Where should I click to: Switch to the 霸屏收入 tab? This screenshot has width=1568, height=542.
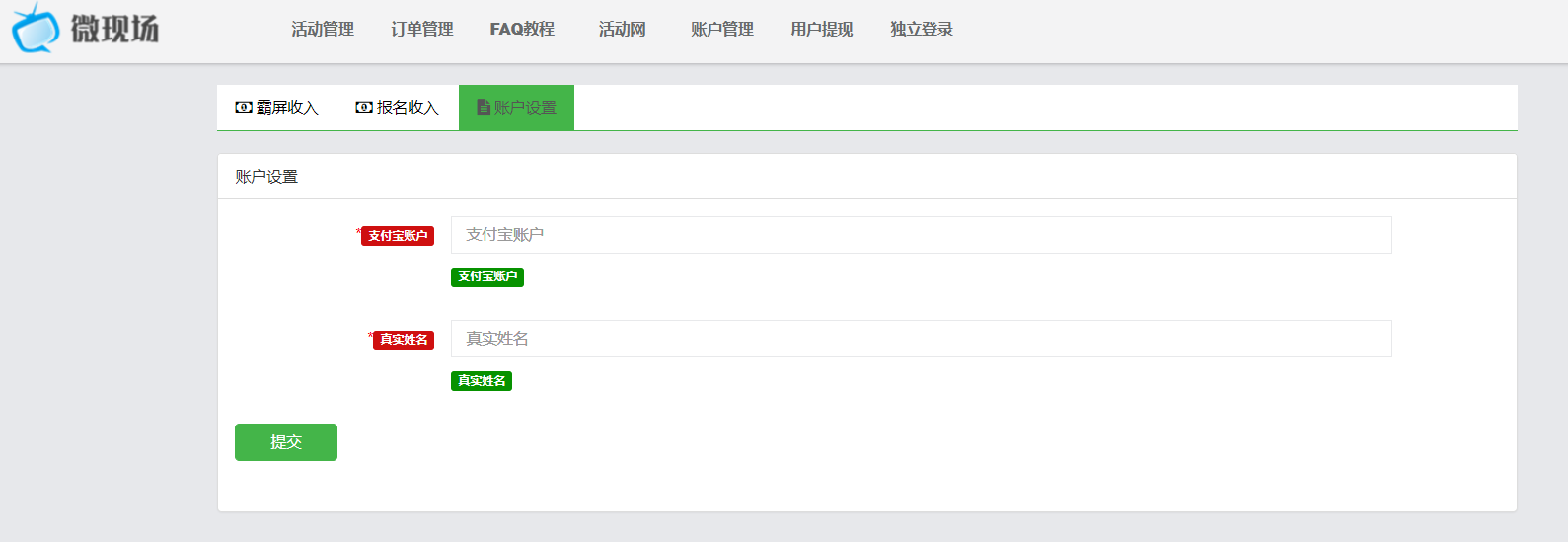point(277,108)
